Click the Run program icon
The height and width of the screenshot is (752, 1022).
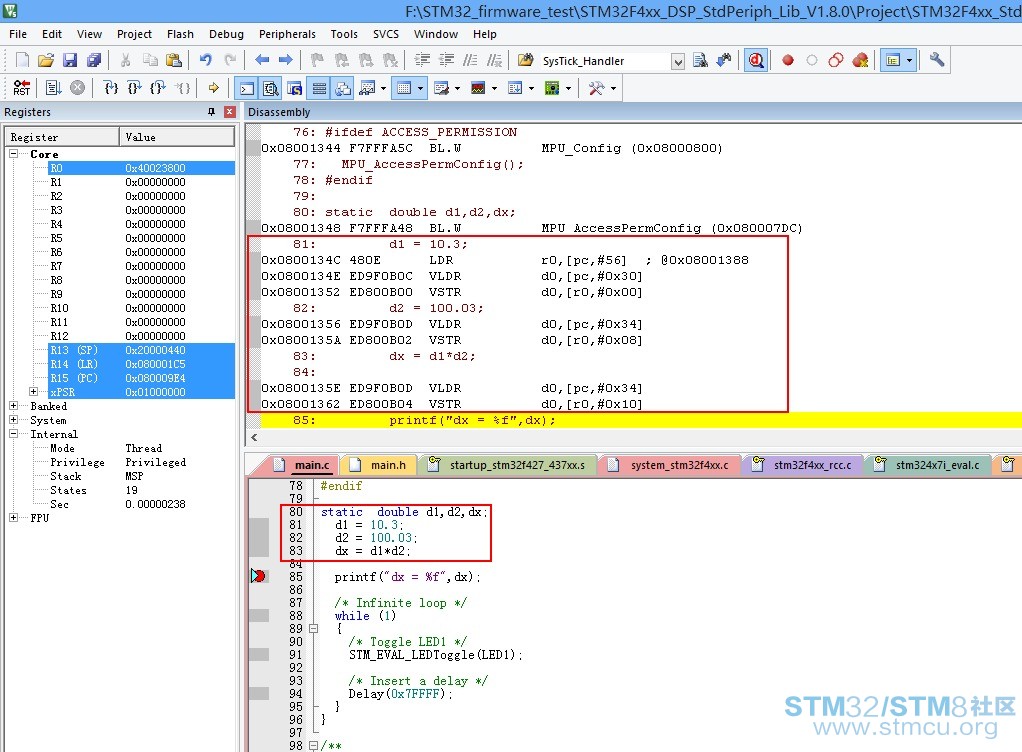pos(54,88)
